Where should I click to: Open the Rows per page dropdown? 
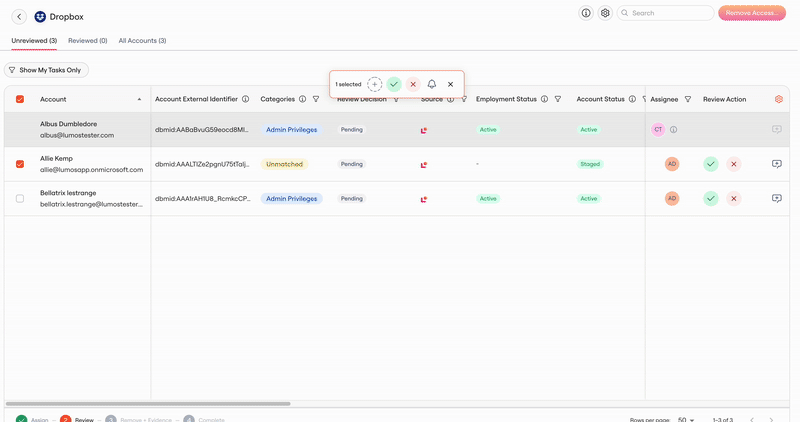686,419
